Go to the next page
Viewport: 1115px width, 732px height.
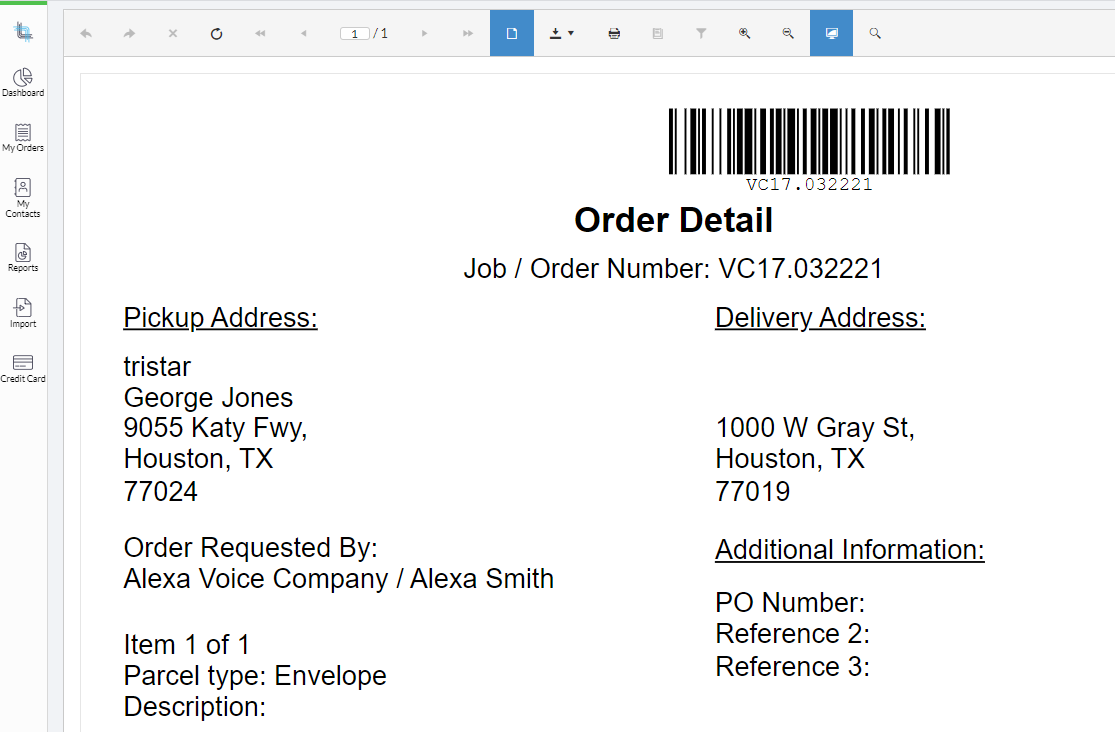point(425,33)
